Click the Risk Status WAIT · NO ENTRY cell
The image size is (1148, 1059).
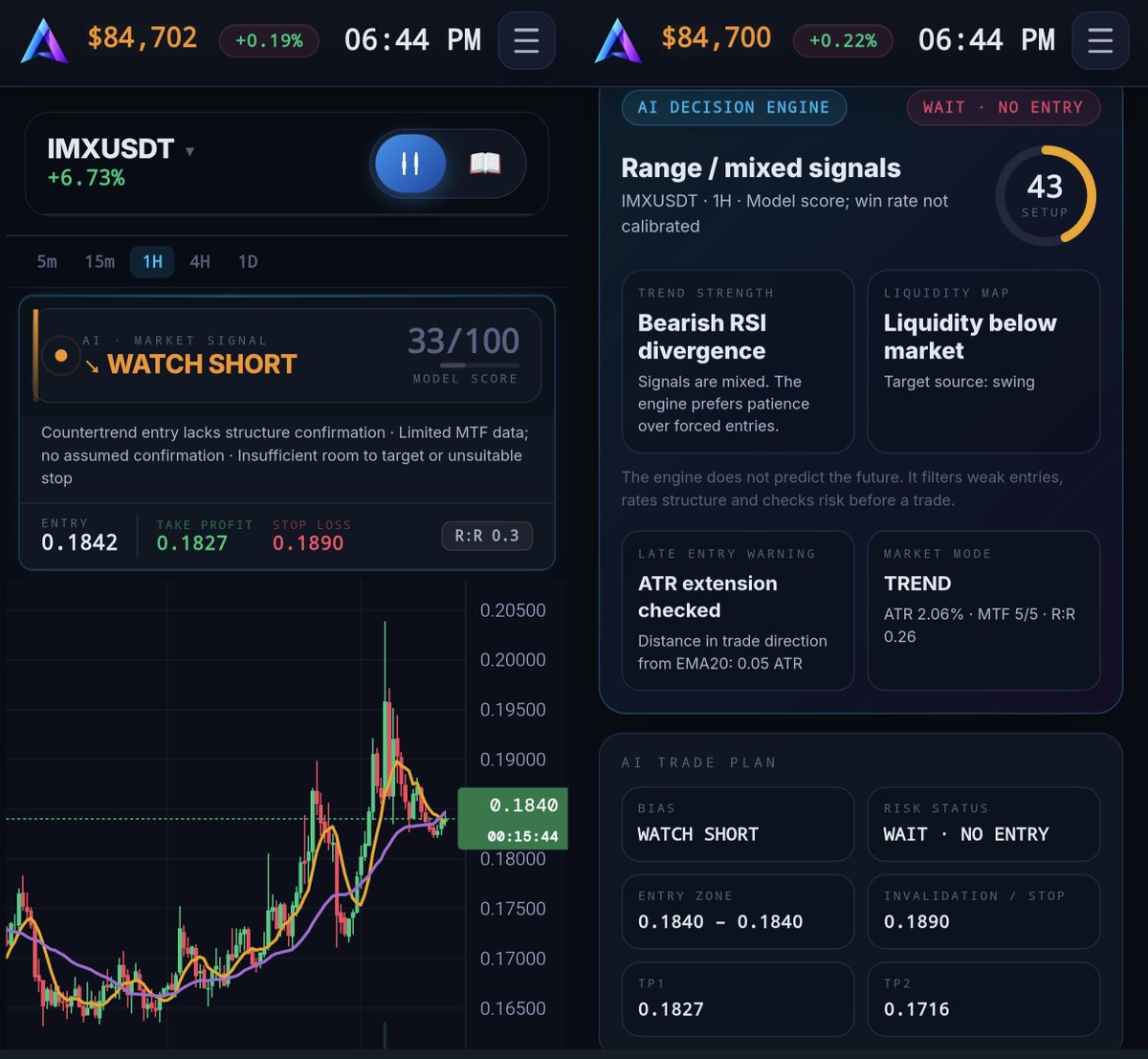(983, 824)
